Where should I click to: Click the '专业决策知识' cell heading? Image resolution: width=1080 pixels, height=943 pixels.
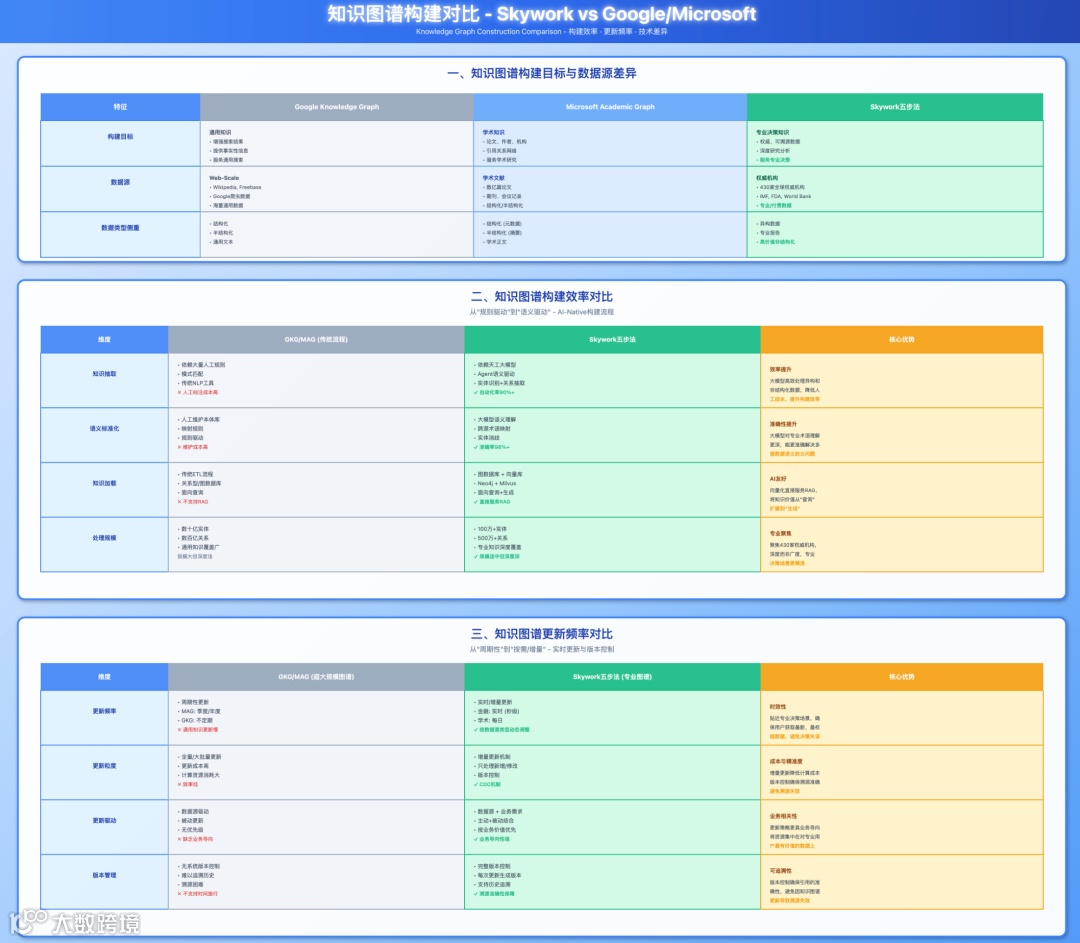point(772,132)
